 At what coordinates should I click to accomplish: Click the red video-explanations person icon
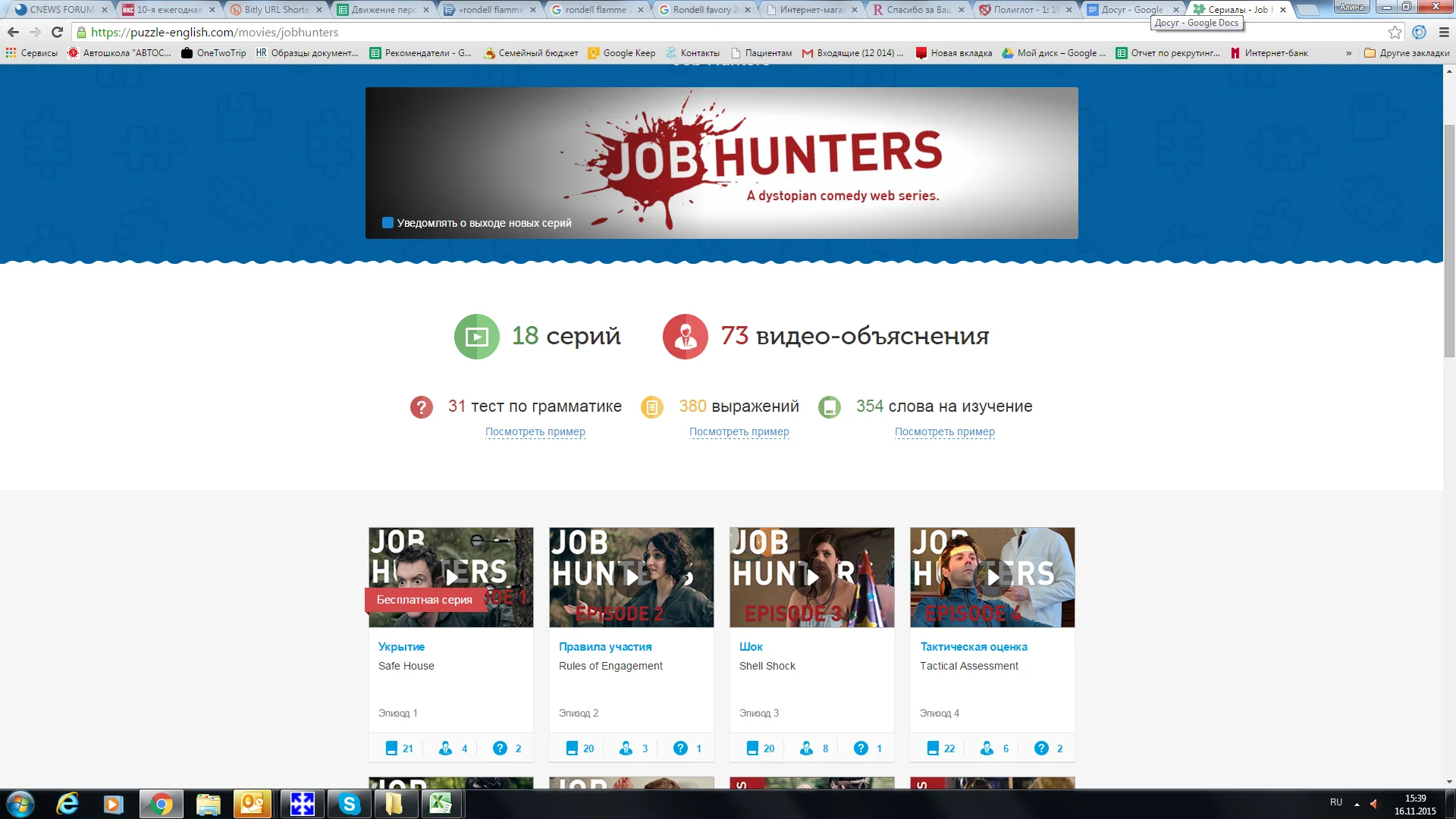pyautogui.click(x=685, y=336)
